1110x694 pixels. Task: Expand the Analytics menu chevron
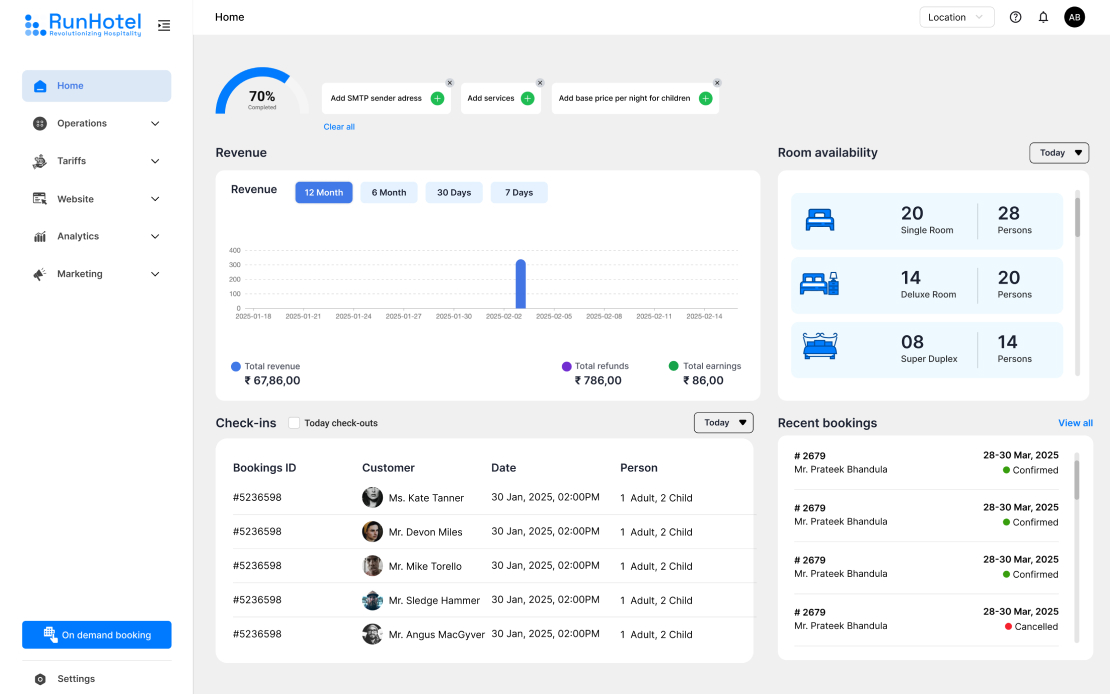(x=155, y=237)
